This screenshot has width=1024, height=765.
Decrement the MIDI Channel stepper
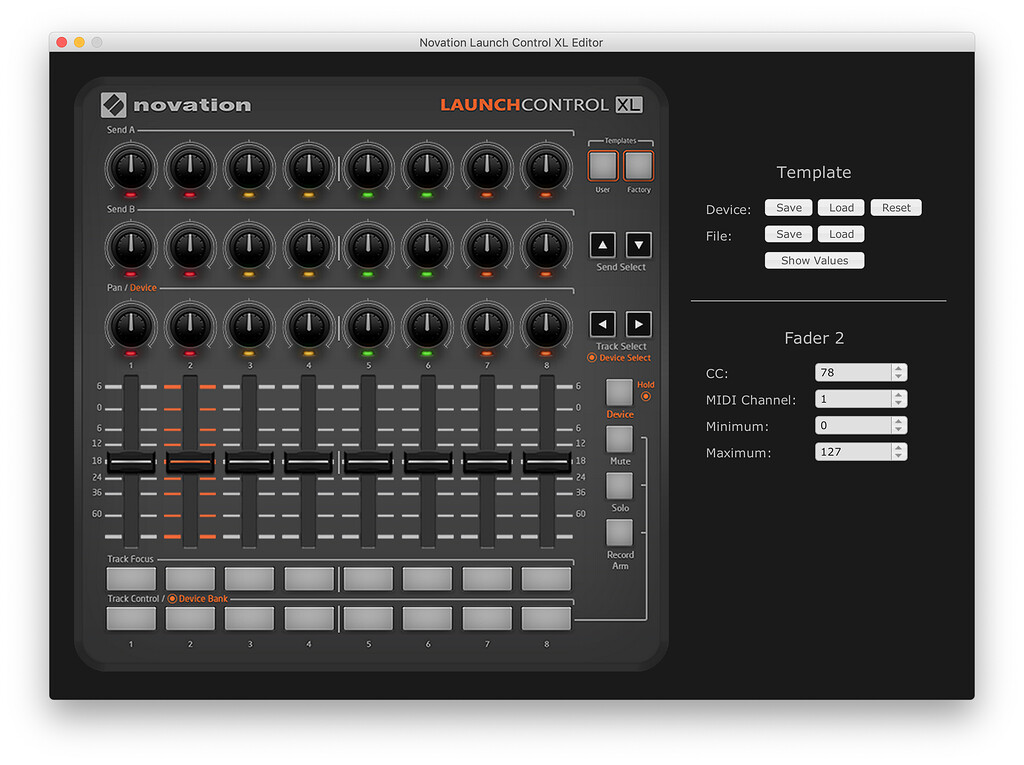coord(899,403)
